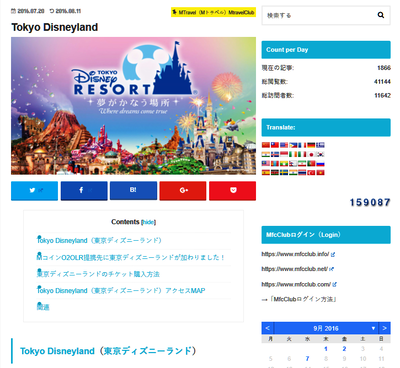Go to next month in calendar
The width and height of the screenshot is (400, 368).
tap(384, 328)
